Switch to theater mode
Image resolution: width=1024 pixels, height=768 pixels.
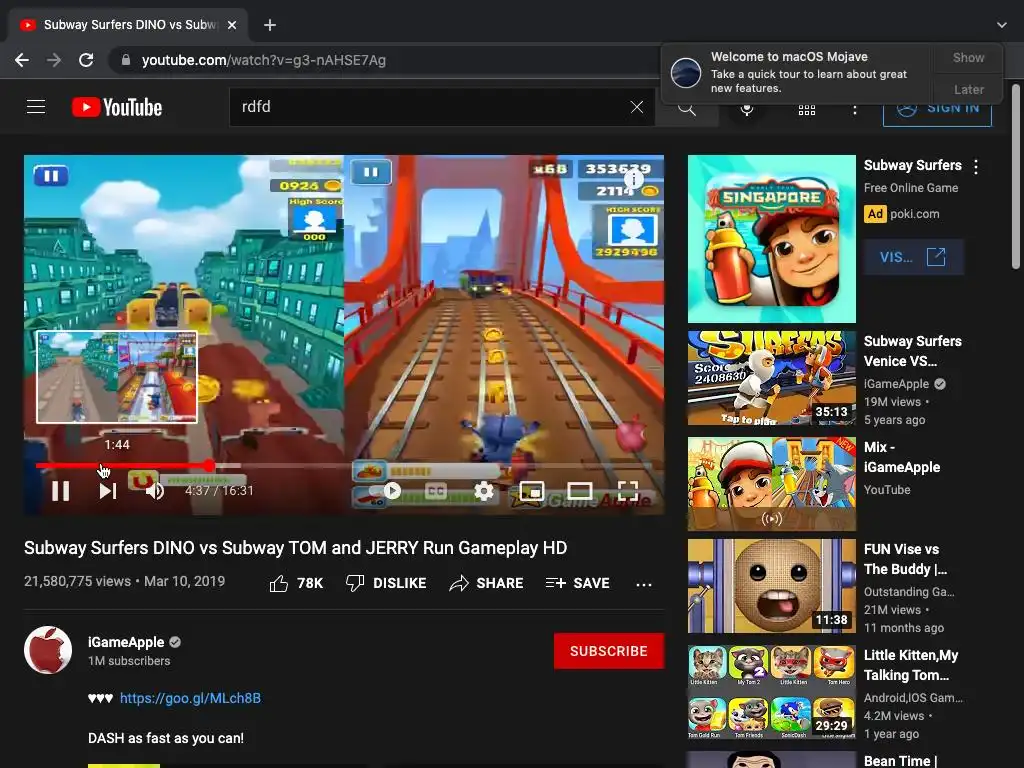pos(580,490)
